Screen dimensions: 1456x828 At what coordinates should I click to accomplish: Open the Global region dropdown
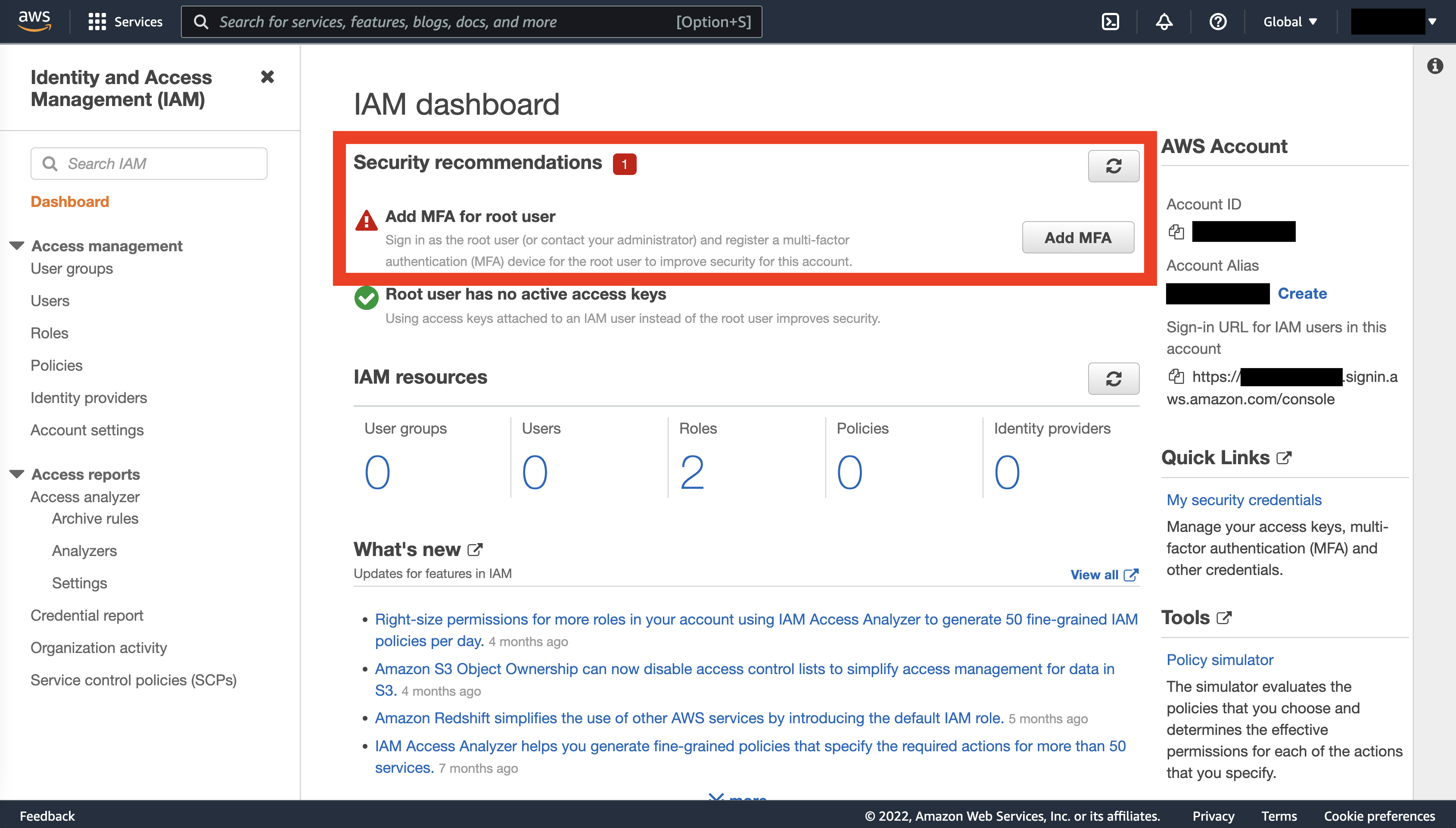[x=1290, y=22]
